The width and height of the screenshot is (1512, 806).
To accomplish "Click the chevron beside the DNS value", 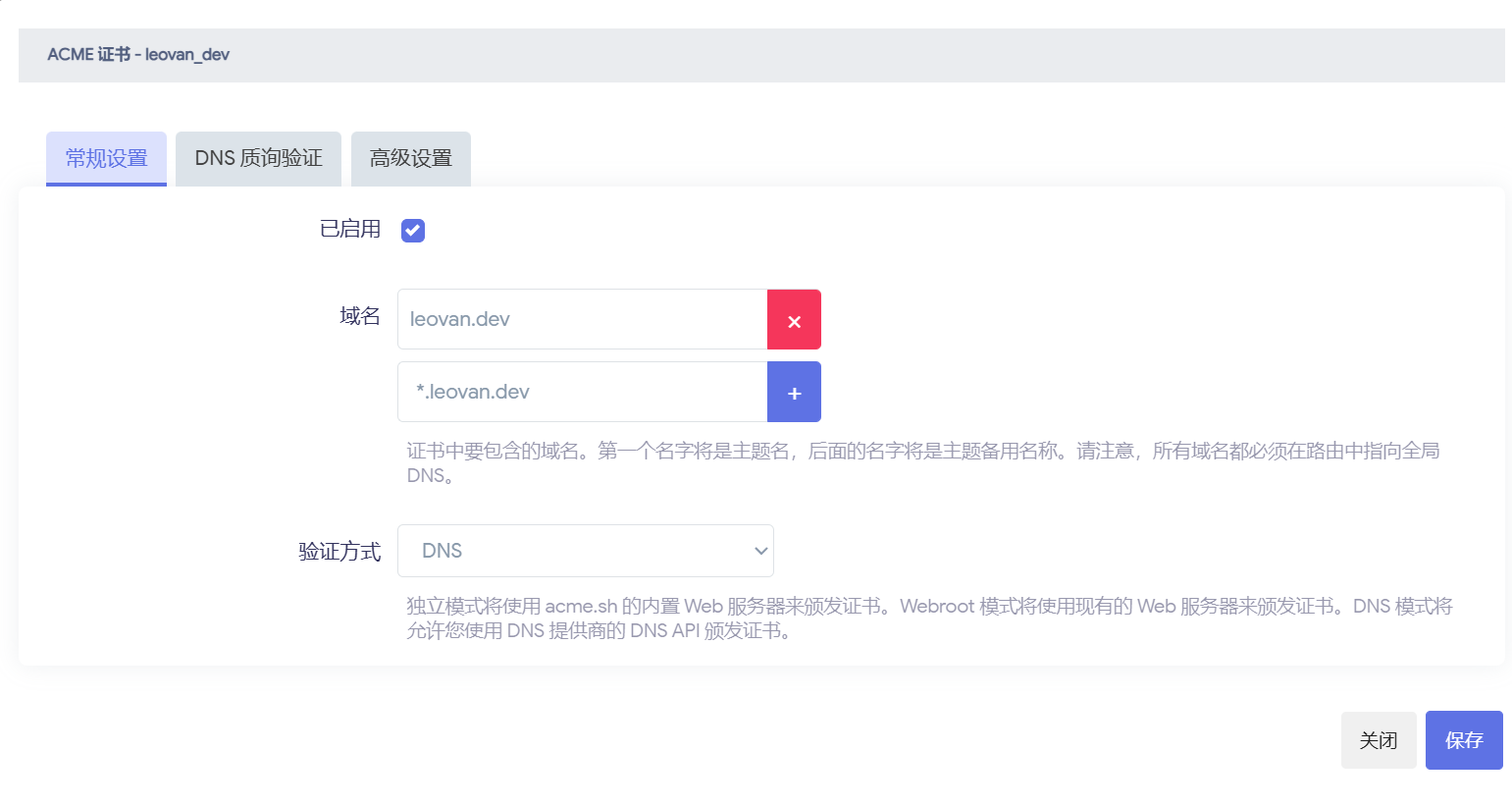I will pyautogui.click(x=760, y=551).
